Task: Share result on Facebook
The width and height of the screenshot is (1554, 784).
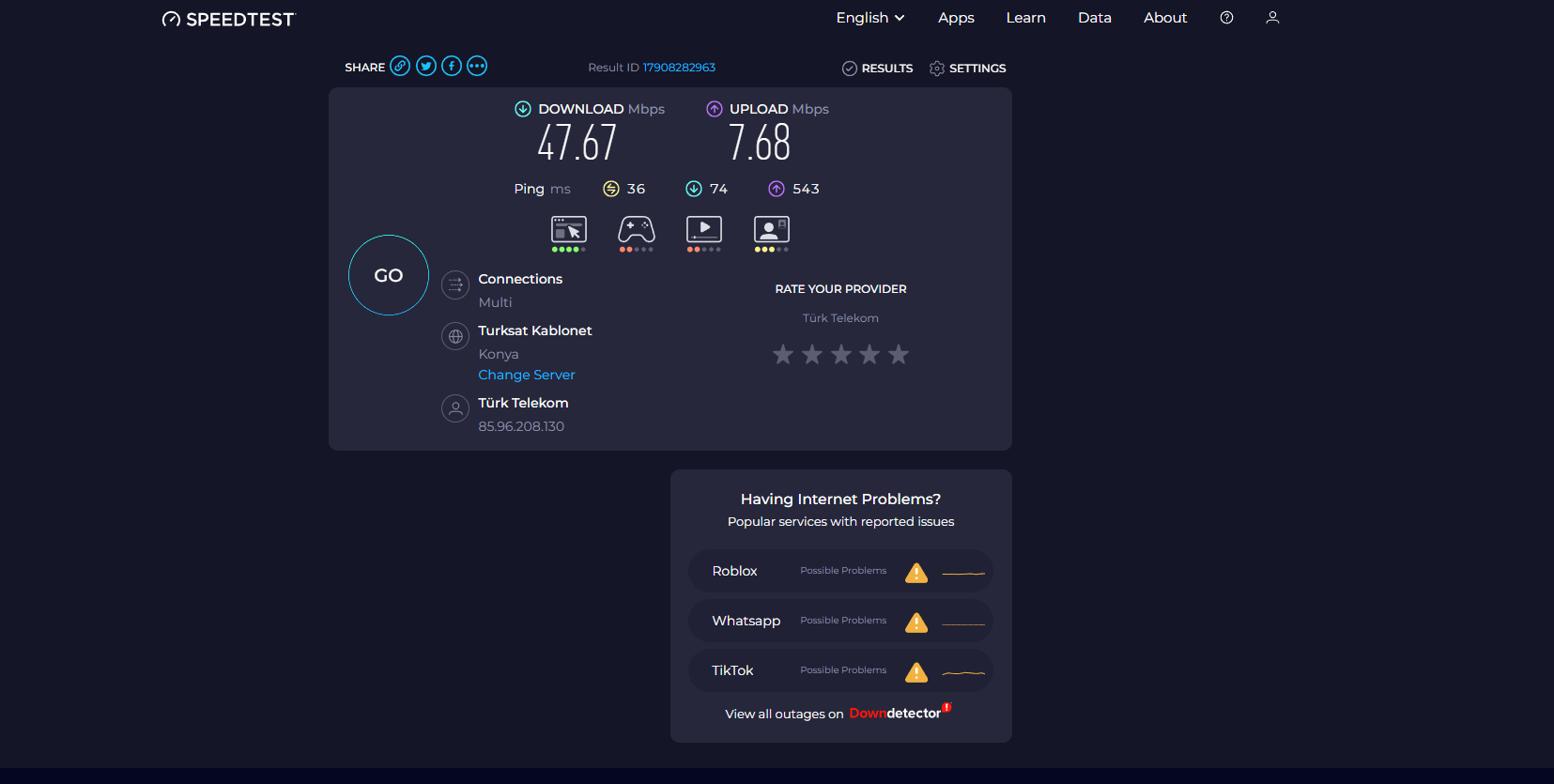Action: (x=452, y=66)
